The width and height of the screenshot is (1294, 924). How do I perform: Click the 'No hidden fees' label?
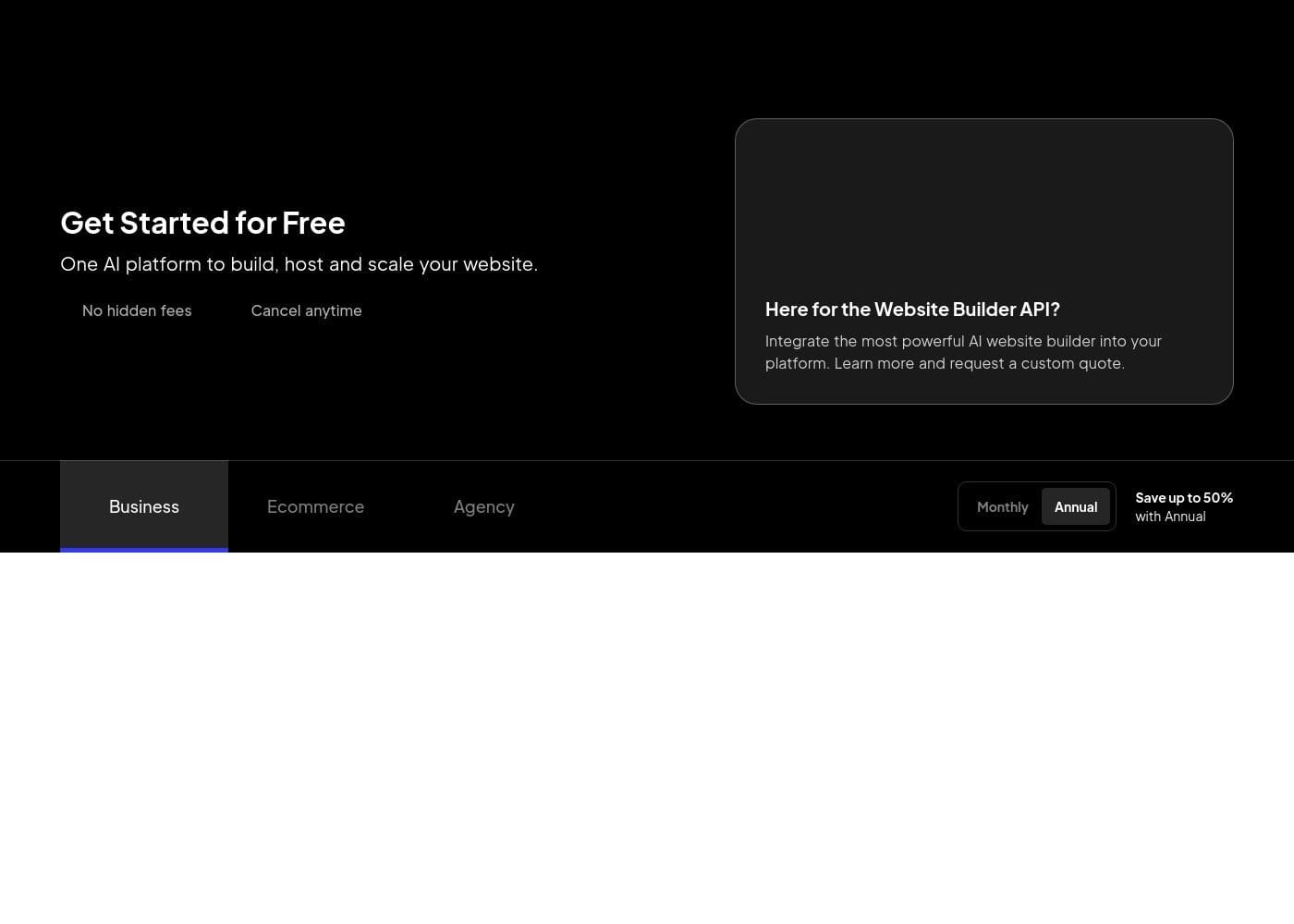137,310
